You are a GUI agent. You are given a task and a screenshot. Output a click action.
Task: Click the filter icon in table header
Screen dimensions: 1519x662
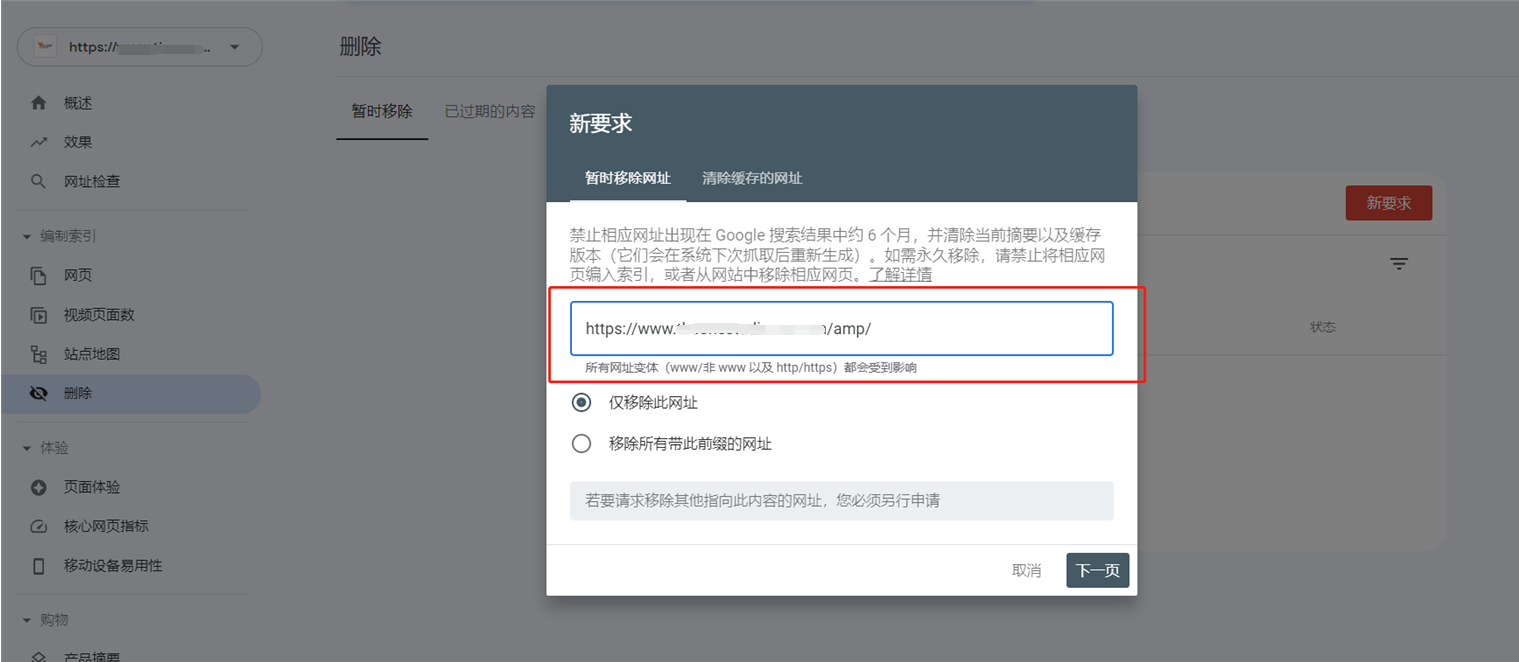1399,264
